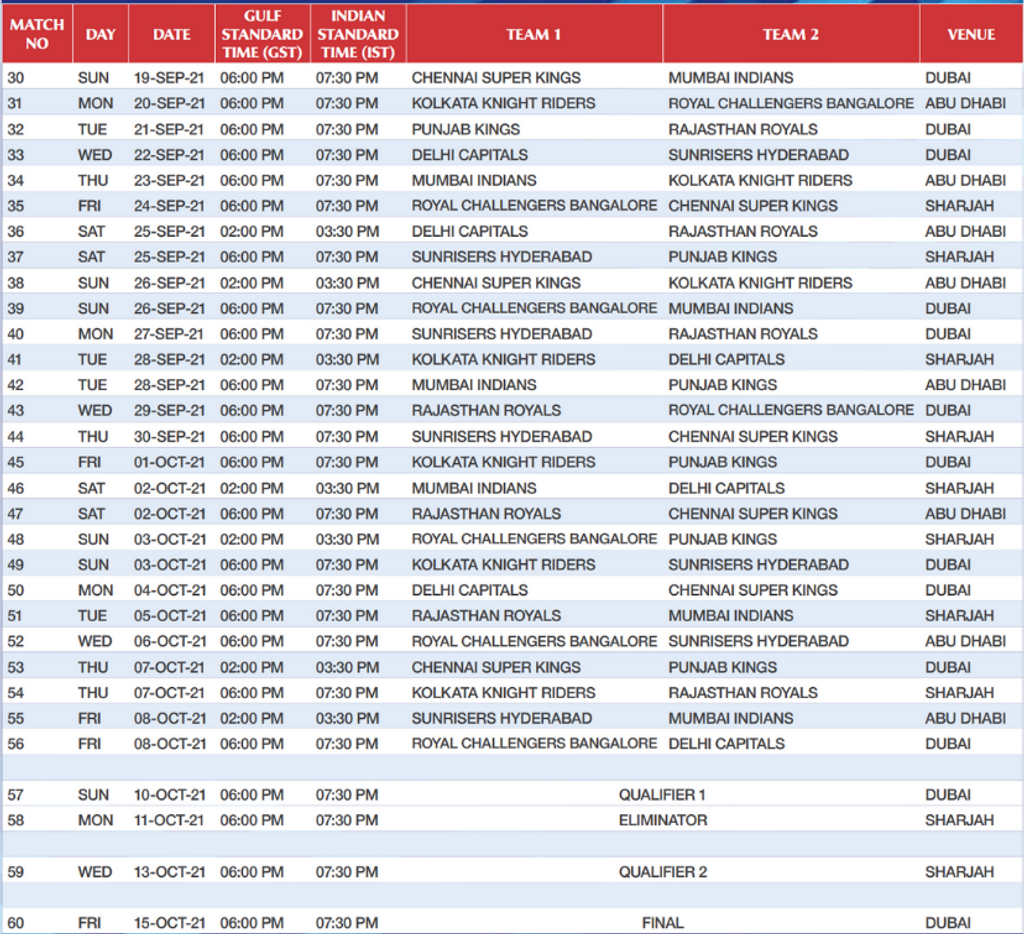Select 02:00 PM GST time for match 36

point(252,231)
